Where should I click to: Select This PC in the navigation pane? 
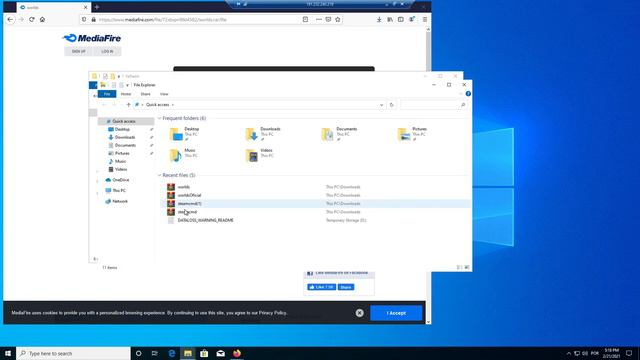click(119, 191)
